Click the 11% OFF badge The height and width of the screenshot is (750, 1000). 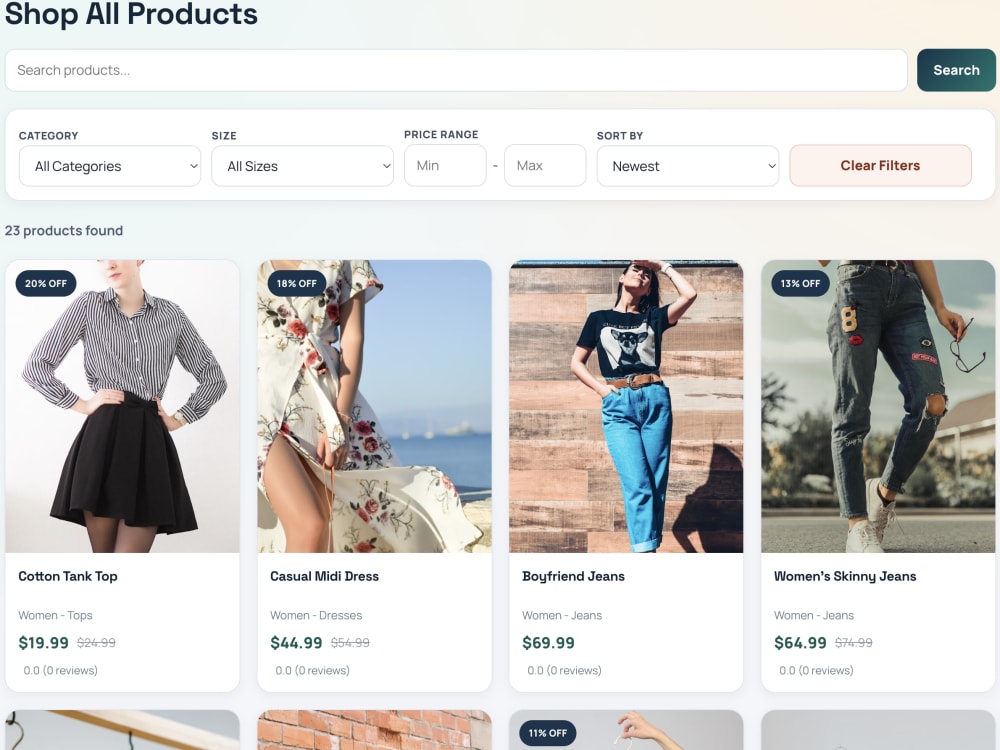(547, 733)
